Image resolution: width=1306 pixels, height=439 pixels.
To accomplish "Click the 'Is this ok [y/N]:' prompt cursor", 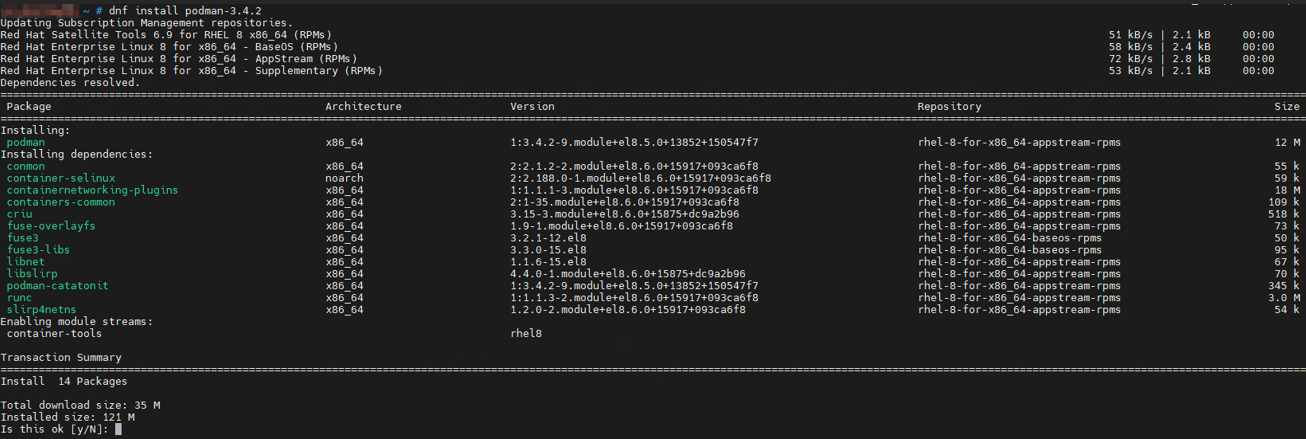I will (118, 429).
